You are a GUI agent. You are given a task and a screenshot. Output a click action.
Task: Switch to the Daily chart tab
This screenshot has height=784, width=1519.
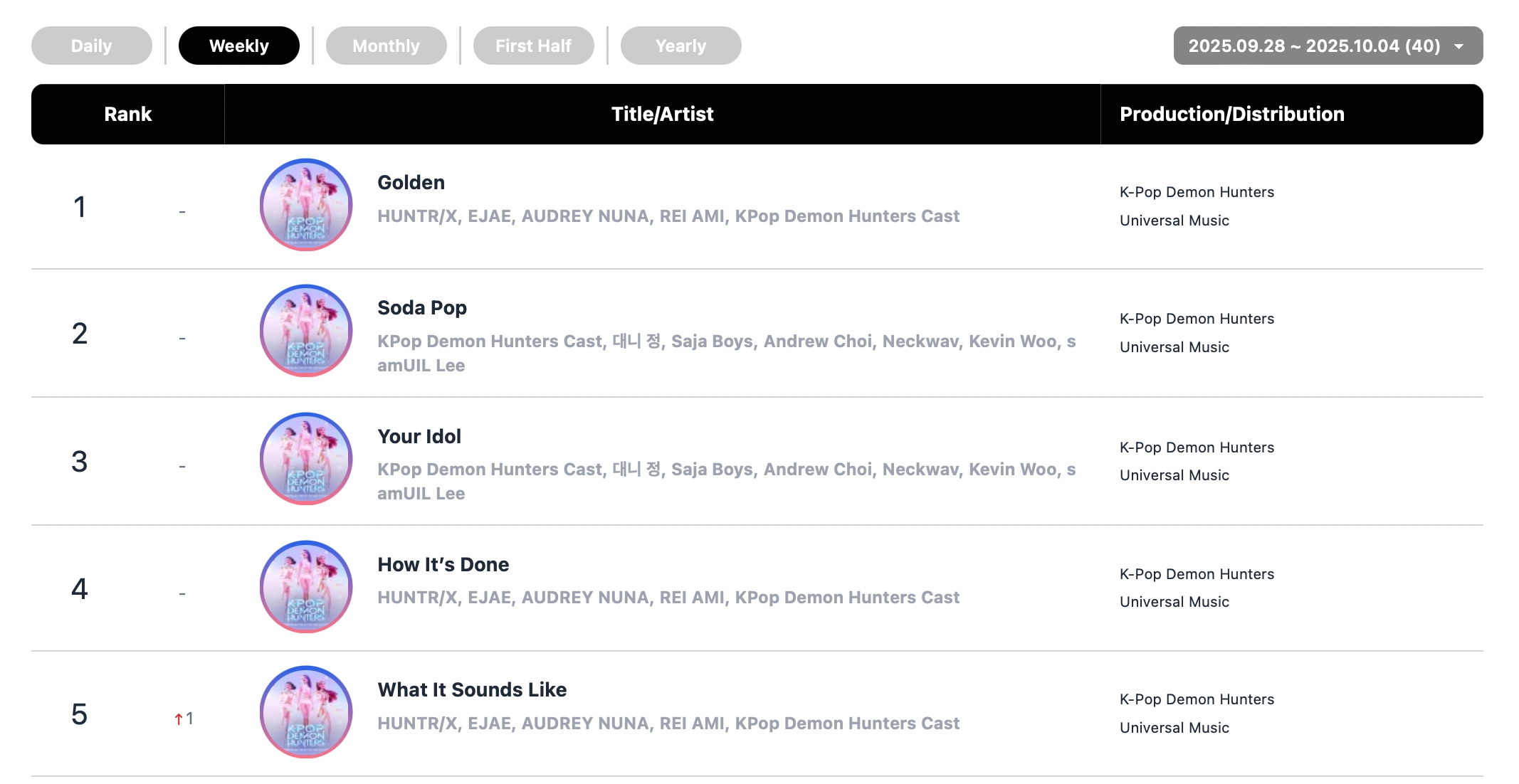92,46
